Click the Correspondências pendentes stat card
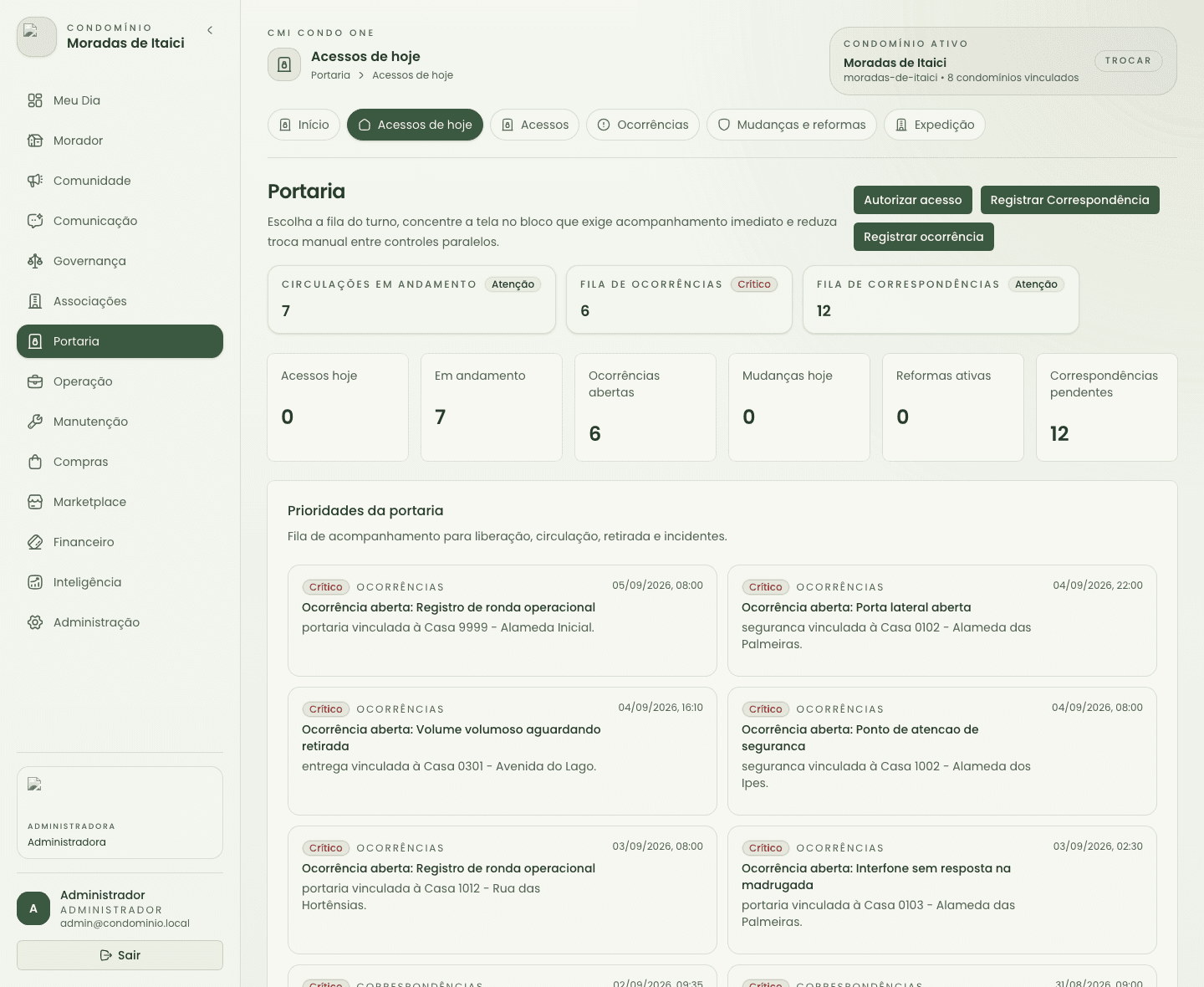The height and width of the screenshot is (987, 1204). point(1107,407)
